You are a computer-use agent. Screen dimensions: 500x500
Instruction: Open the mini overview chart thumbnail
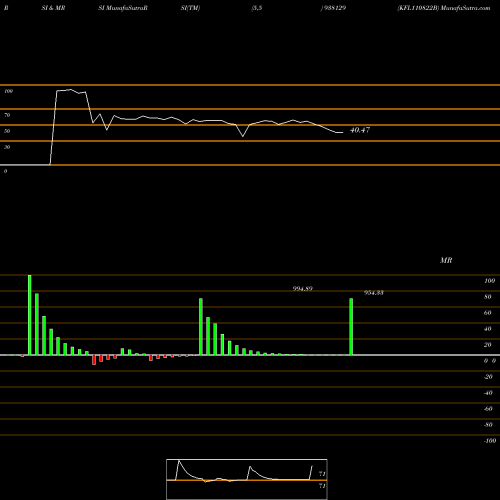click(x=247, y=479)
